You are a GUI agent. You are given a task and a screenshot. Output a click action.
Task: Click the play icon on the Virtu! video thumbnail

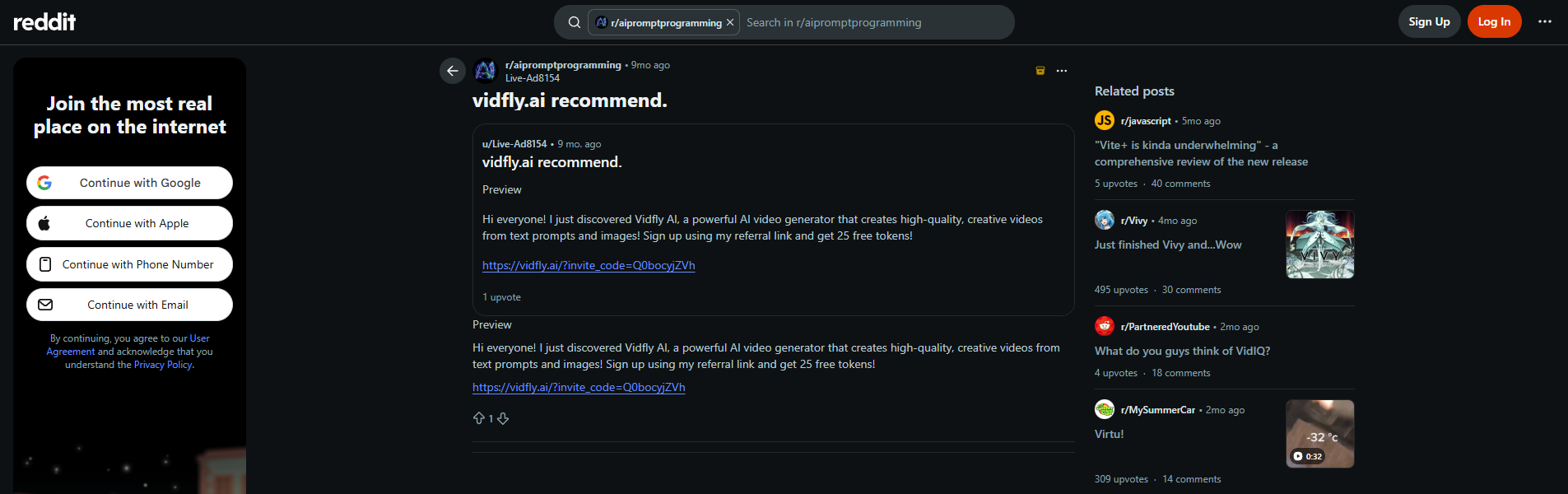click(1298, 456)
